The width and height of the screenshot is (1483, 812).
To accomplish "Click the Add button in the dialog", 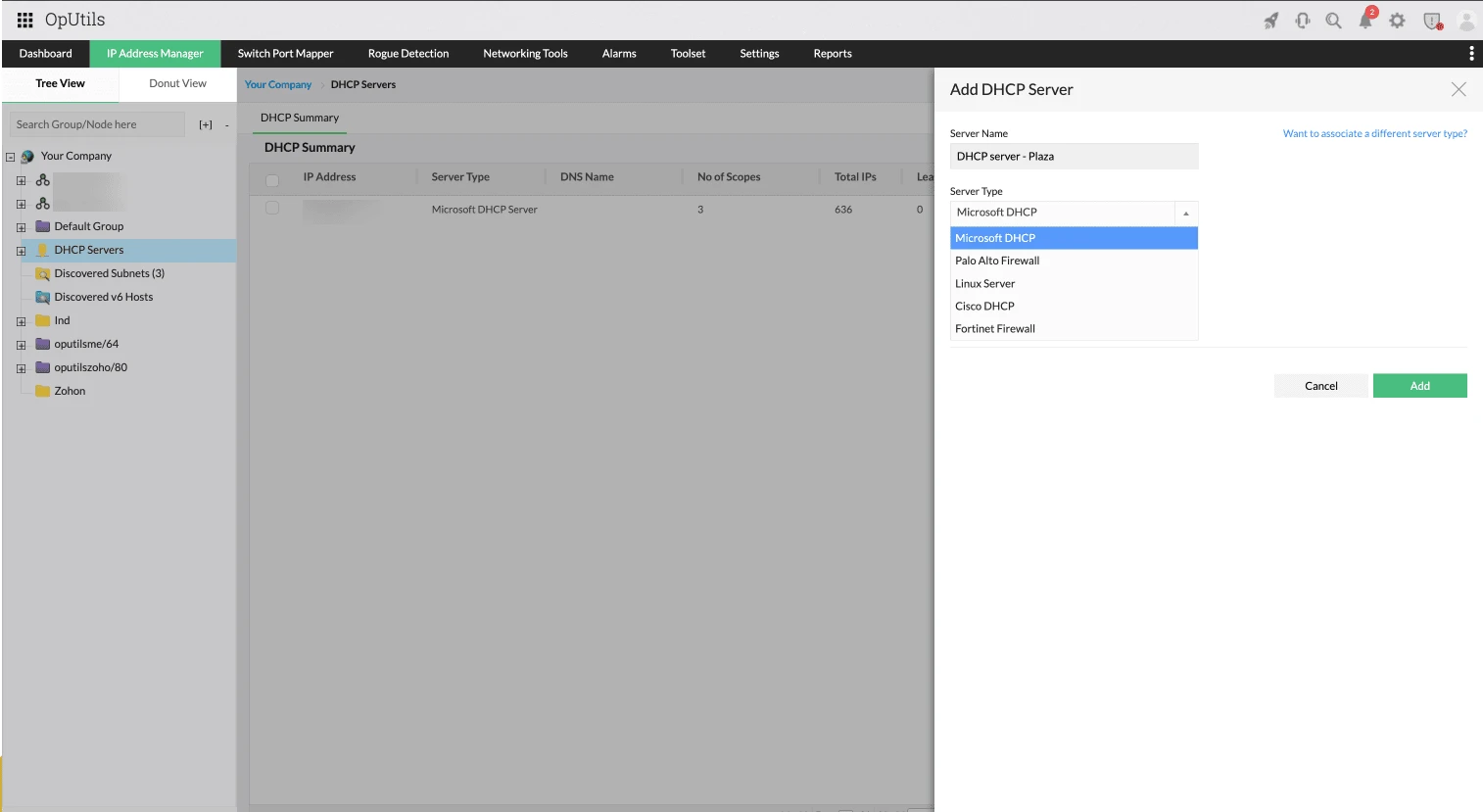I will point(1419,385).
